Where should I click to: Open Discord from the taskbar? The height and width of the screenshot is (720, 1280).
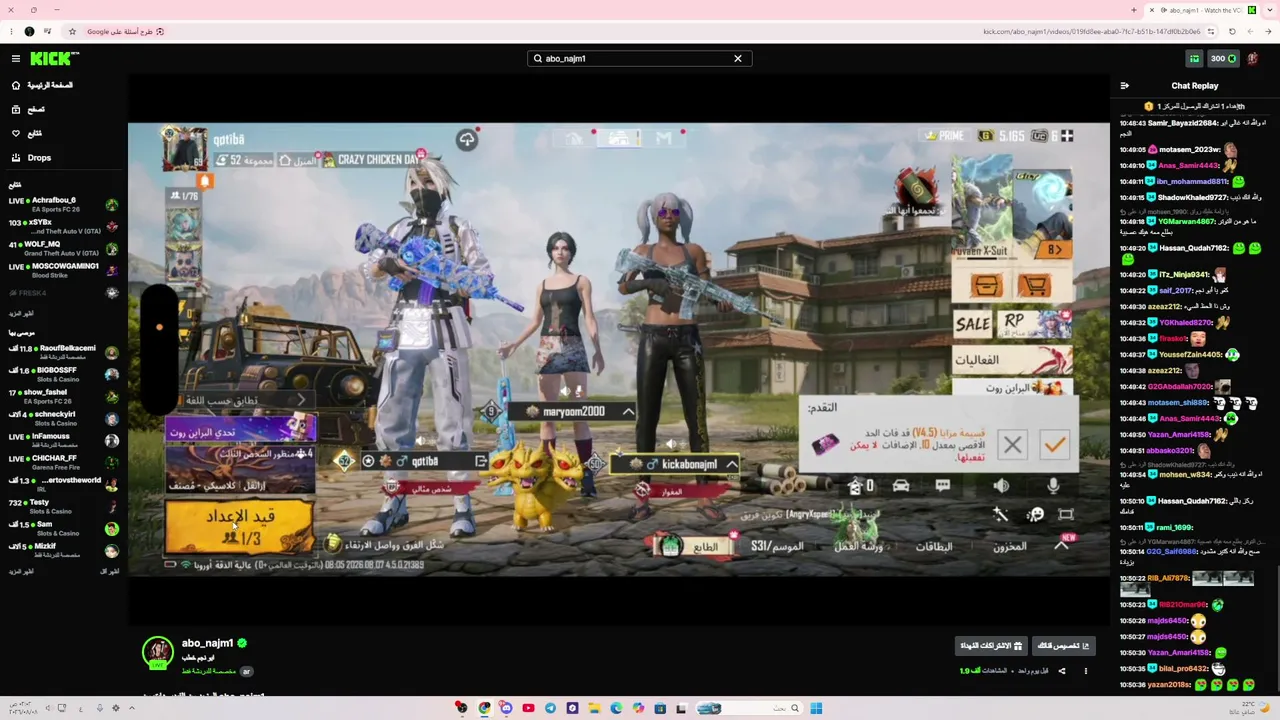506,708
